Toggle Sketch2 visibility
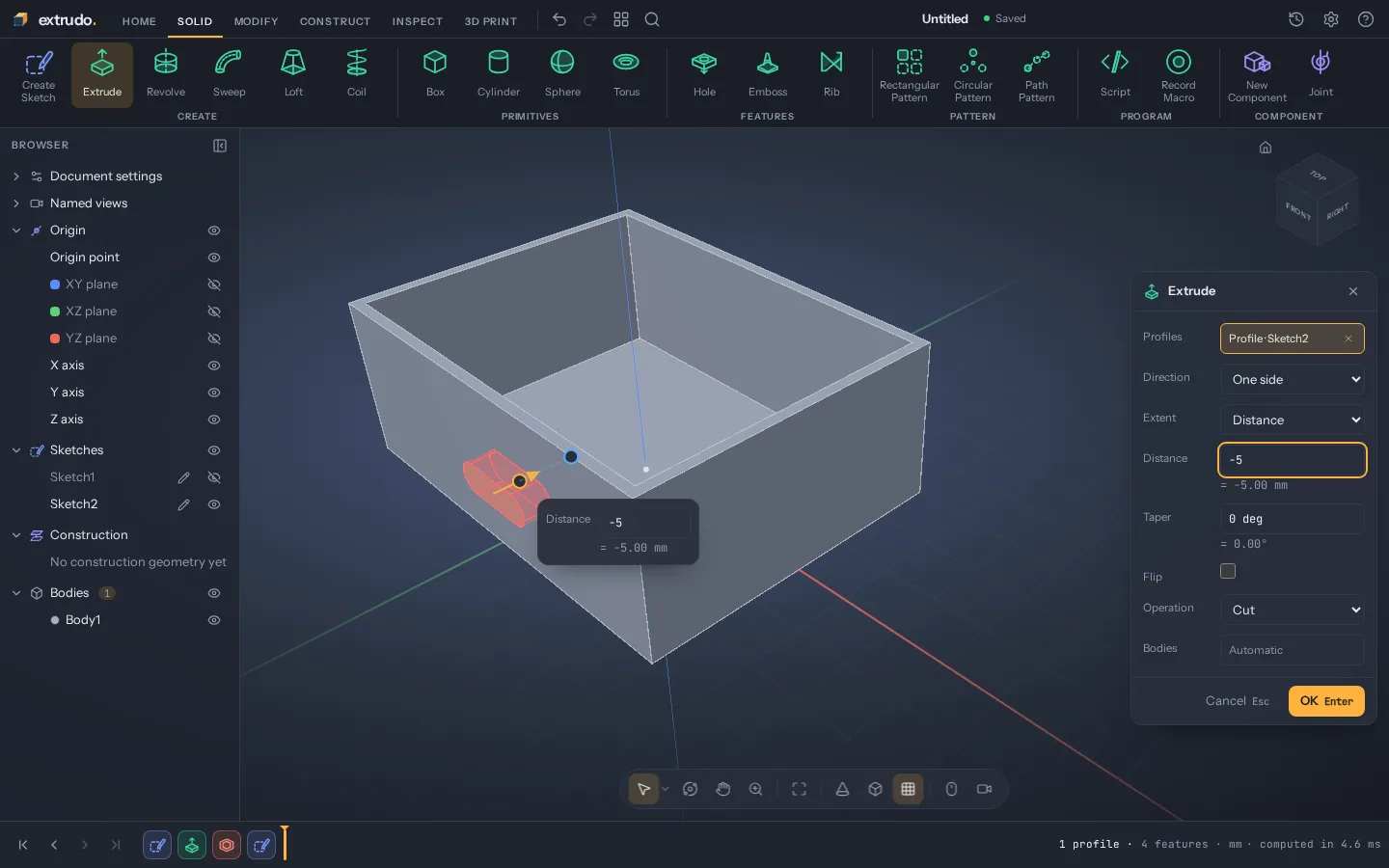 pos(214,504)
